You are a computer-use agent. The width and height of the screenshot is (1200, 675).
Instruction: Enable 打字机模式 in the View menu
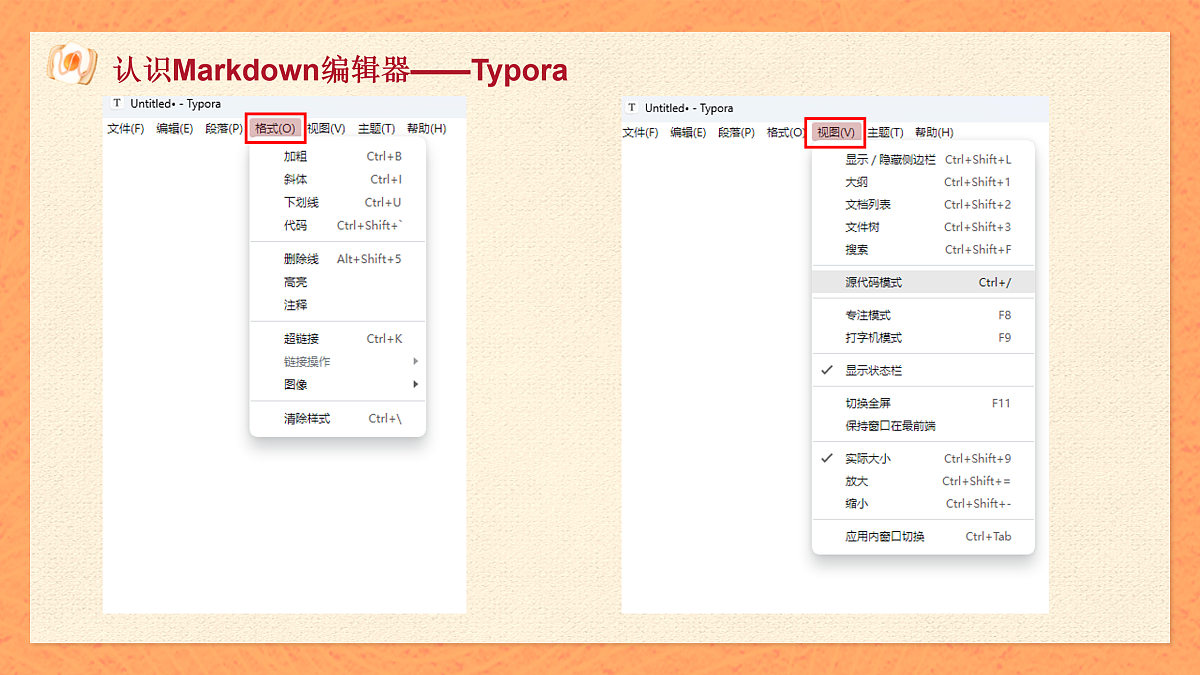[x=923, y=338]
